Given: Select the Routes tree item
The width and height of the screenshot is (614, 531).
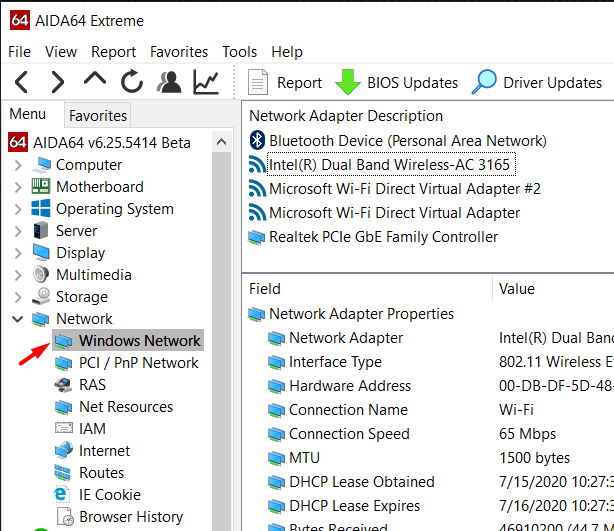Looking at the screenshot, I should [101, 473].
